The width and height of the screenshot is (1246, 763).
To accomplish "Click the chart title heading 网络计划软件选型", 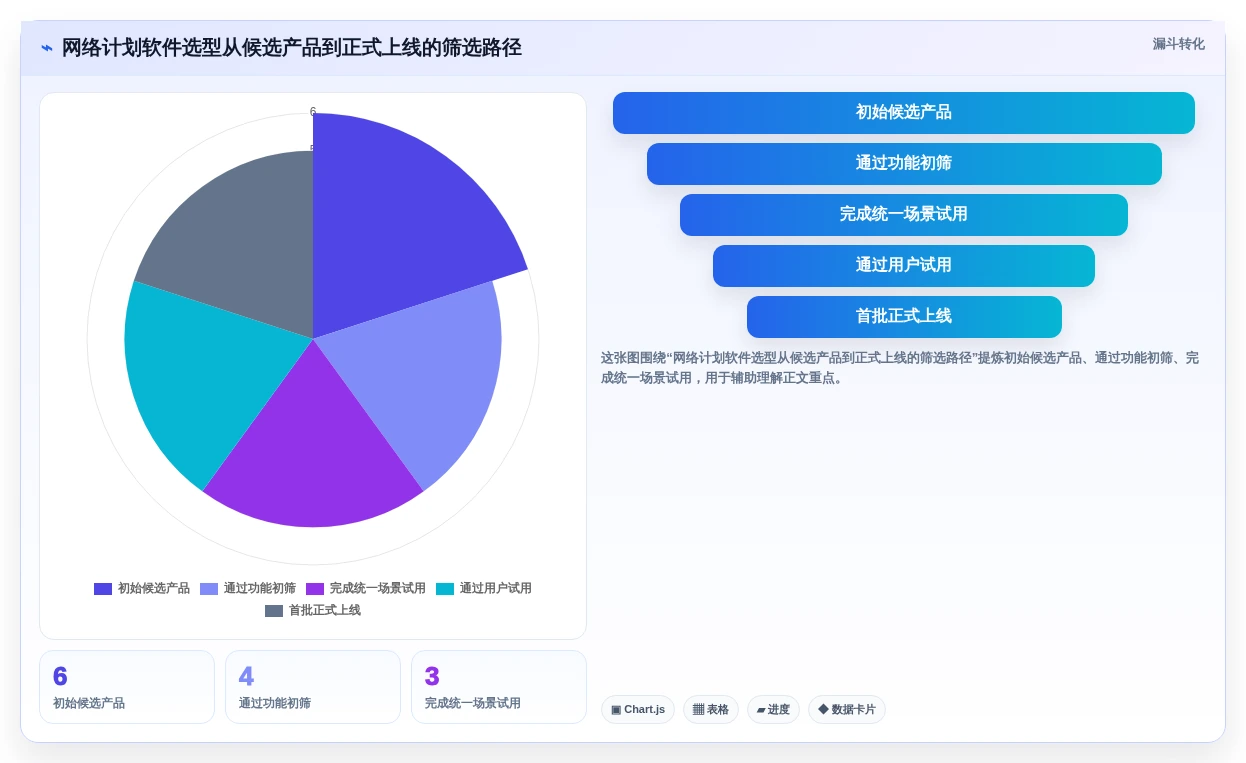I will click(292, 48).
